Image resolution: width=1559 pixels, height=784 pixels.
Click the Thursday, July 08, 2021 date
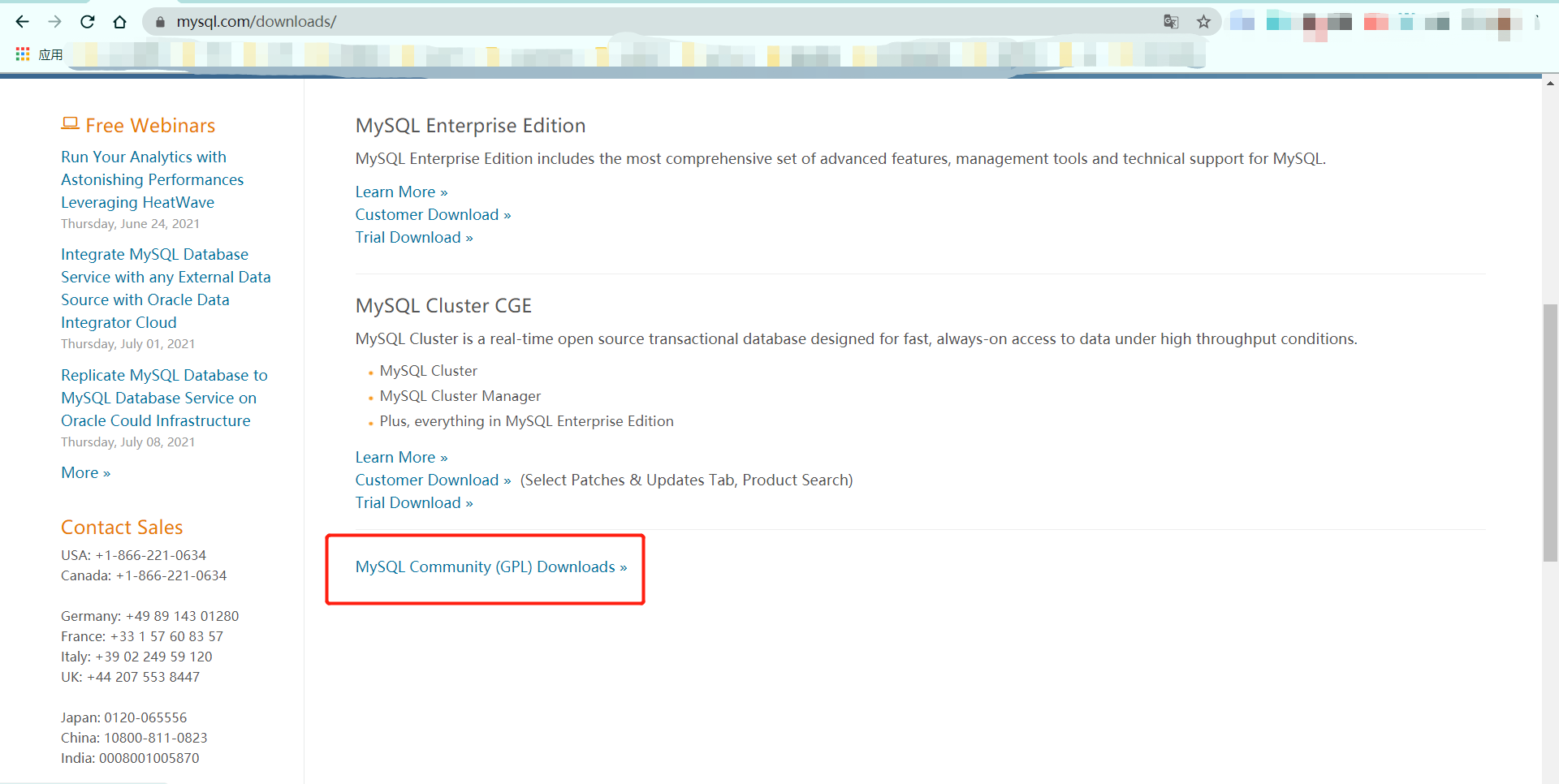127,442
